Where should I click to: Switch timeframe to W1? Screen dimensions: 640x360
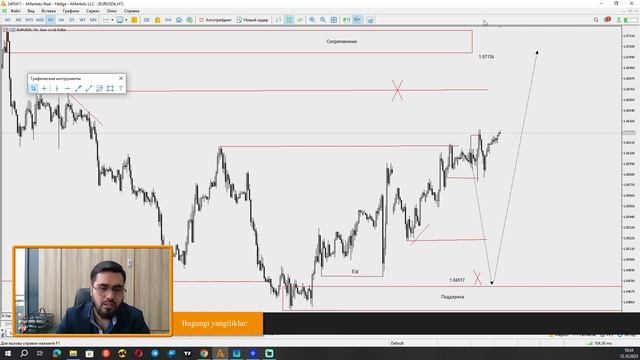82,20
